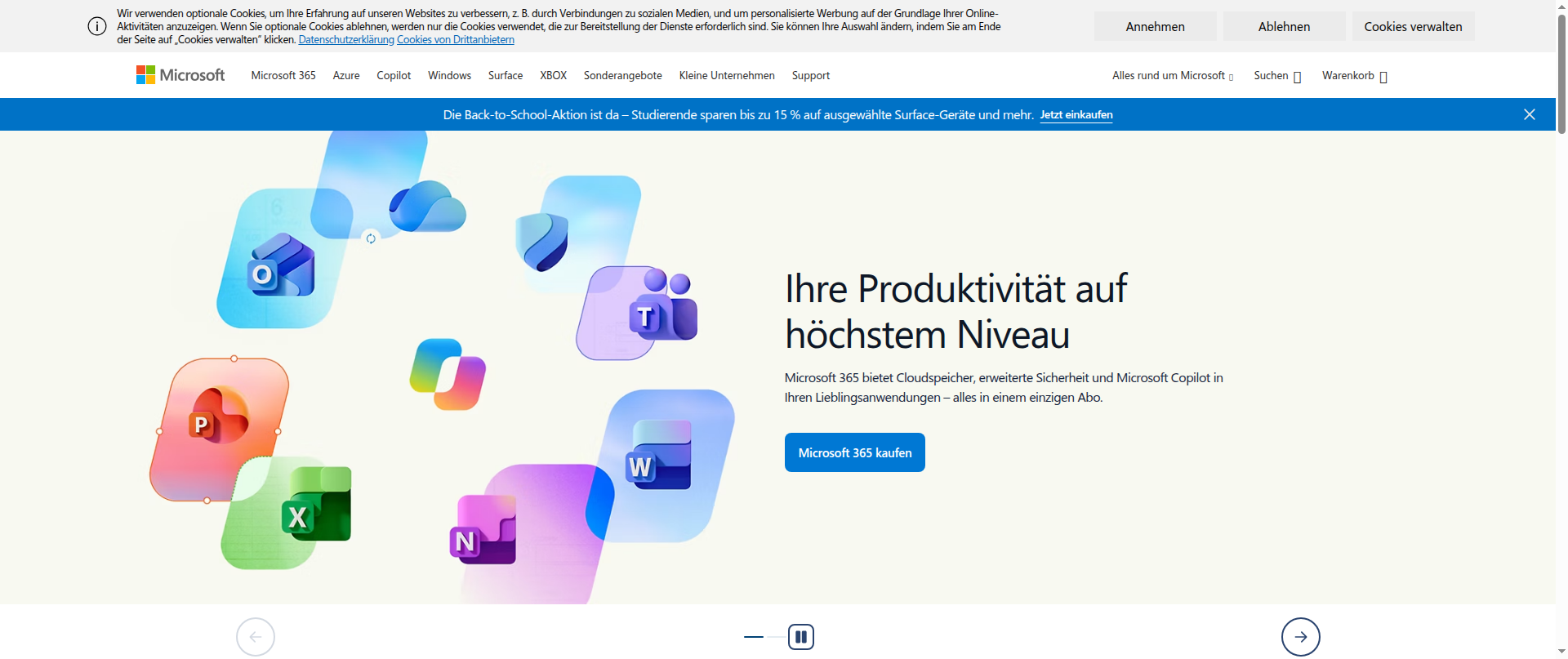The width and height of the screenshot is (1568, 659).
Task: Click the Teams app icon
Action: (x=663, y=306)
